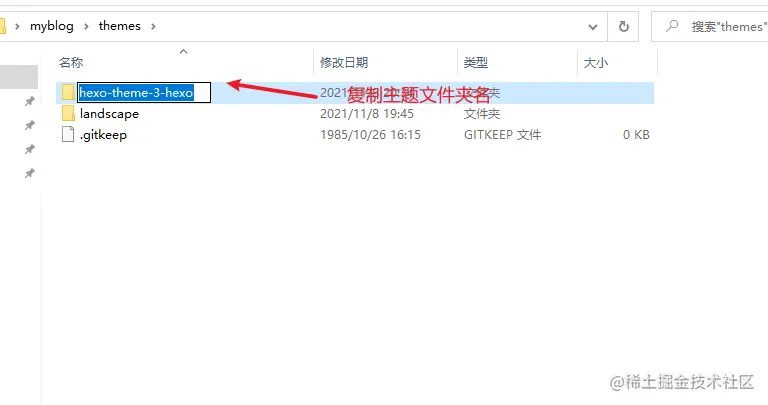Select the landscape folder icon

(x=68, y=114)
